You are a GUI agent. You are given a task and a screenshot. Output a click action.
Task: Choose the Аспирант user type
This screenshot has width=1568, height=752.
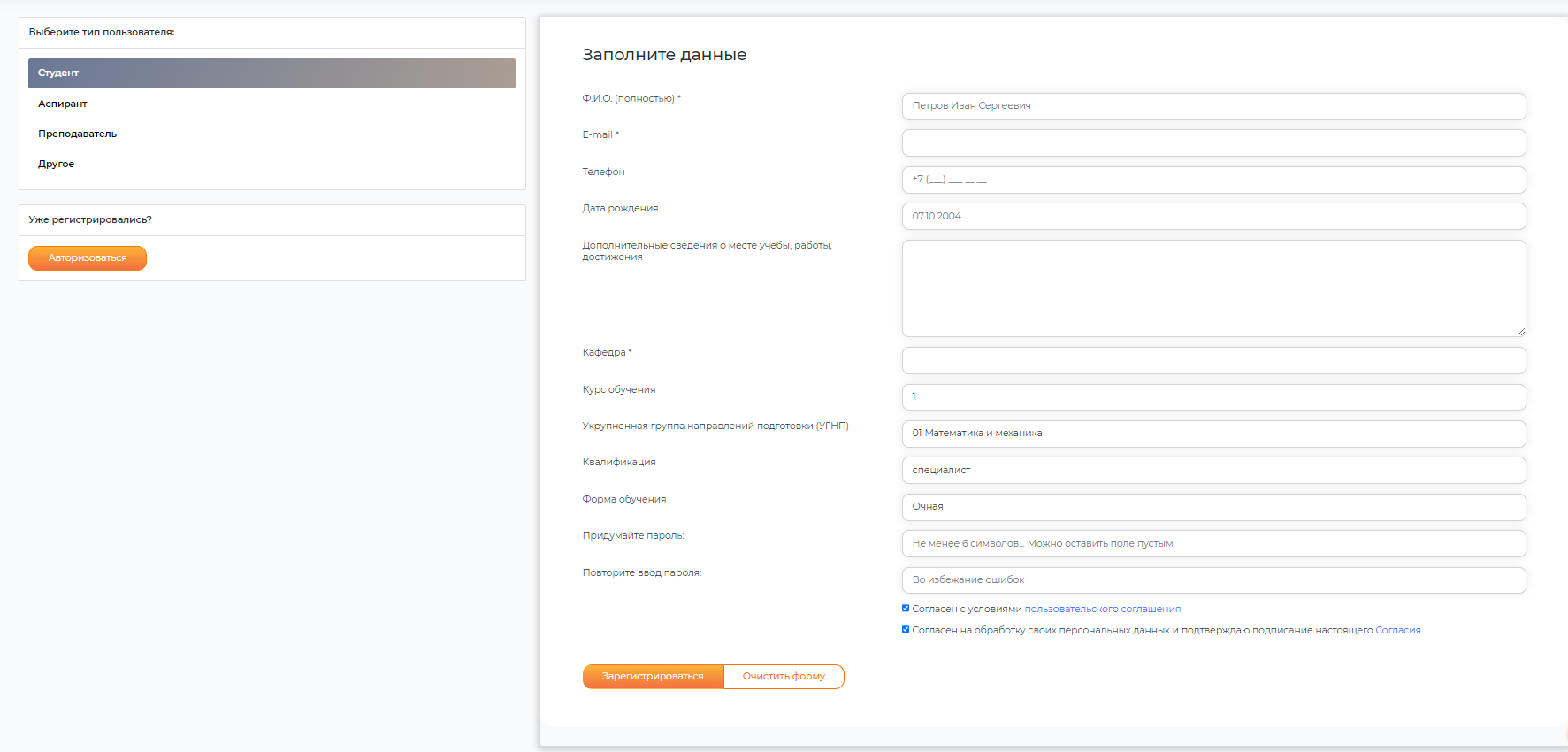point(63,104)
